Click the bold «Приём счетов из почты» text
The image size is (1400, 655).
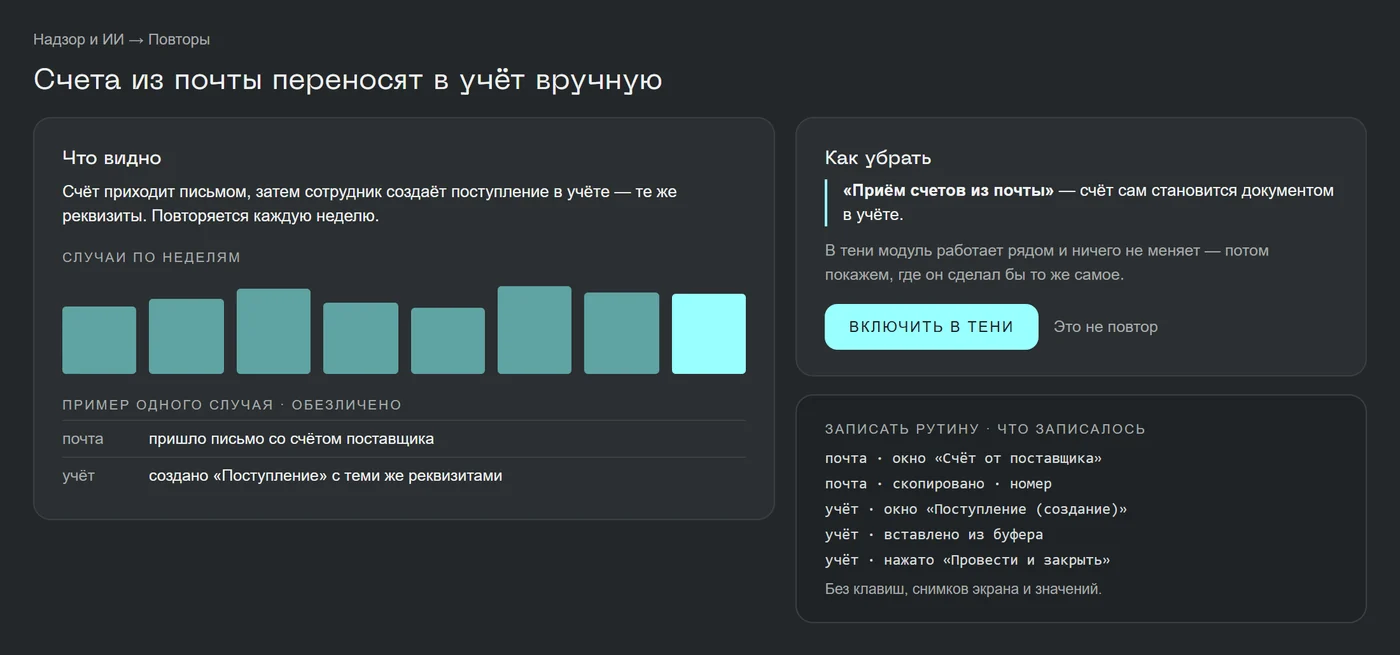(948, 190)
